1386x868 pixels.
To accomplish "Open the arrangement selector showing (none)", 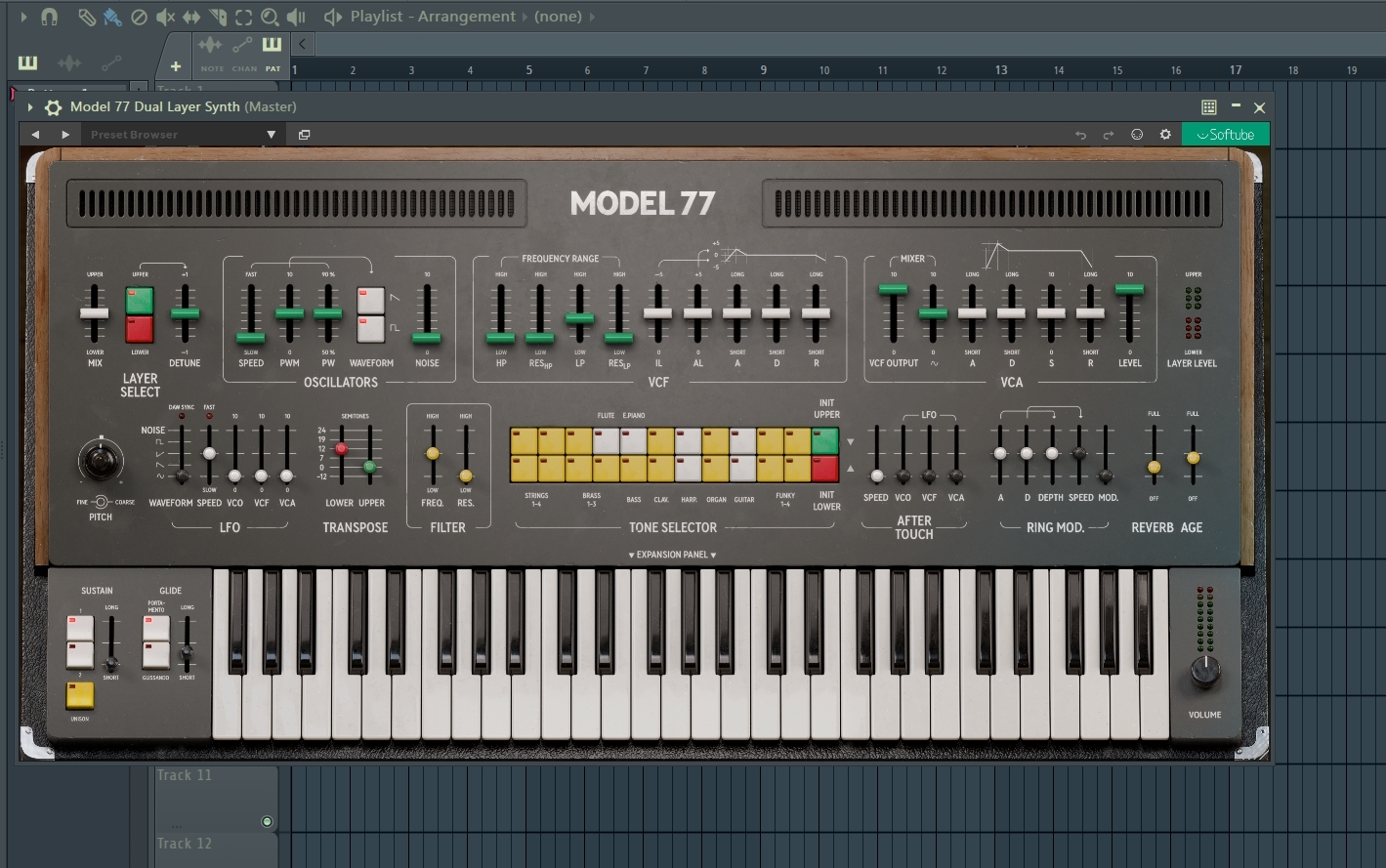I will [557, 16].
